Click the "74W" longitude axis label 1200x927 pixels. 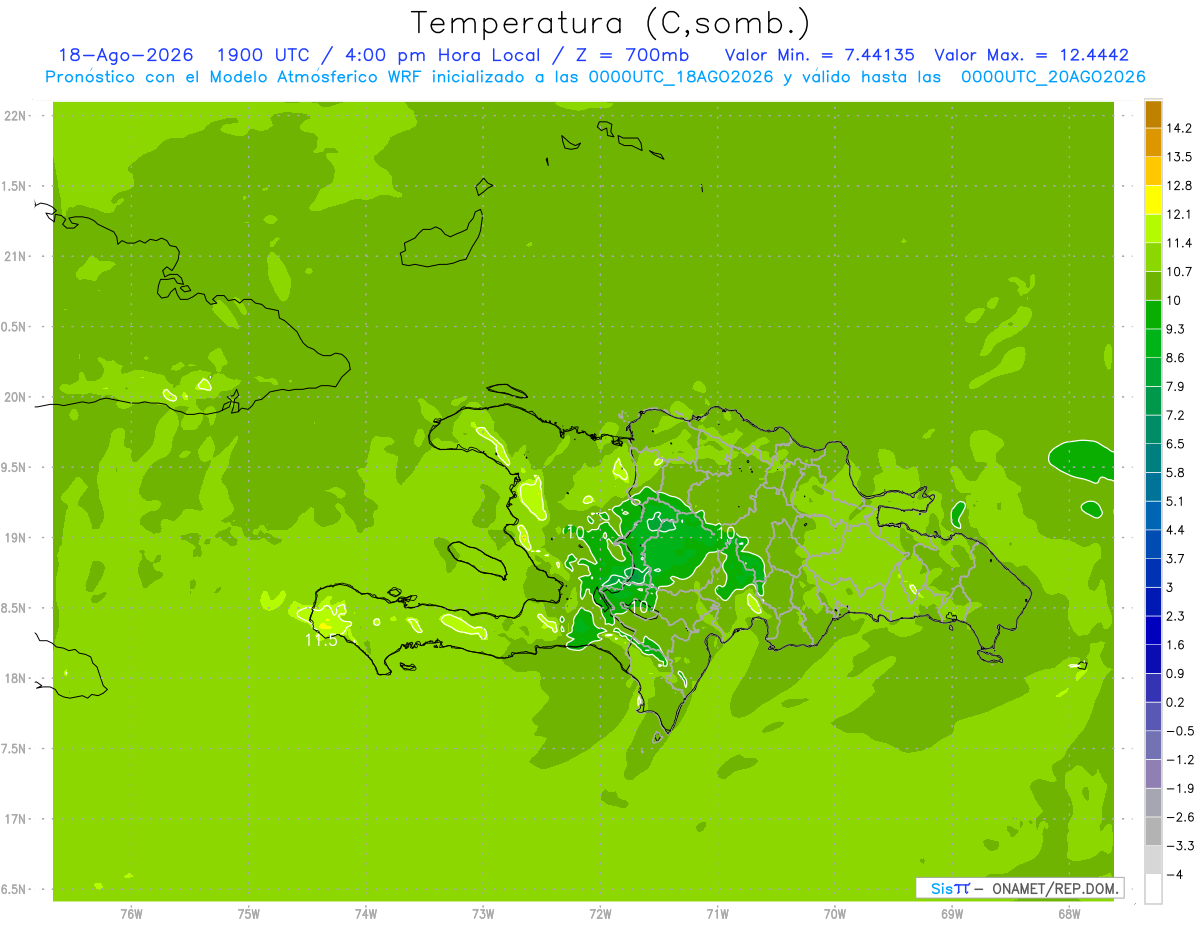coord(366,914)
